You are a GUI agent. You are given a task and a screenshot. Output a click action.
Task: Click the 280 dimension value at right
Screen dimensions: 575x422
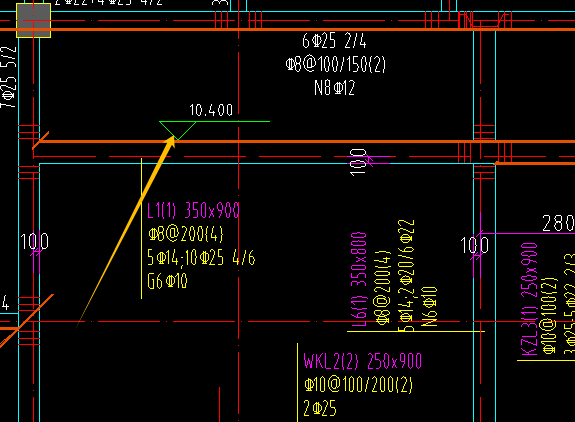(558, 223)
